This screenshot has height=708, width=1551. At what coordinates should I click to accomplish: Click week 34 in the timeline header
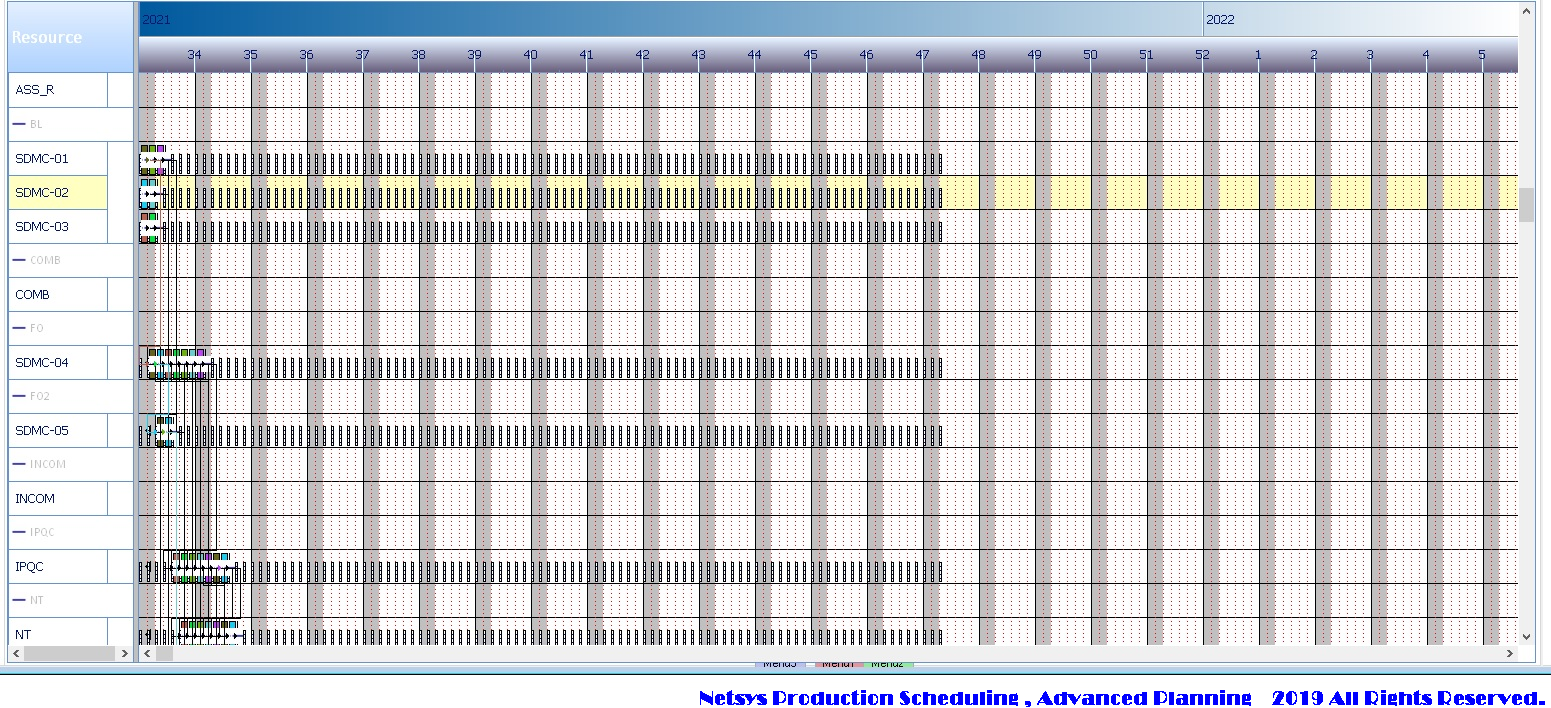pyautogui.click(x=194, y=55)
